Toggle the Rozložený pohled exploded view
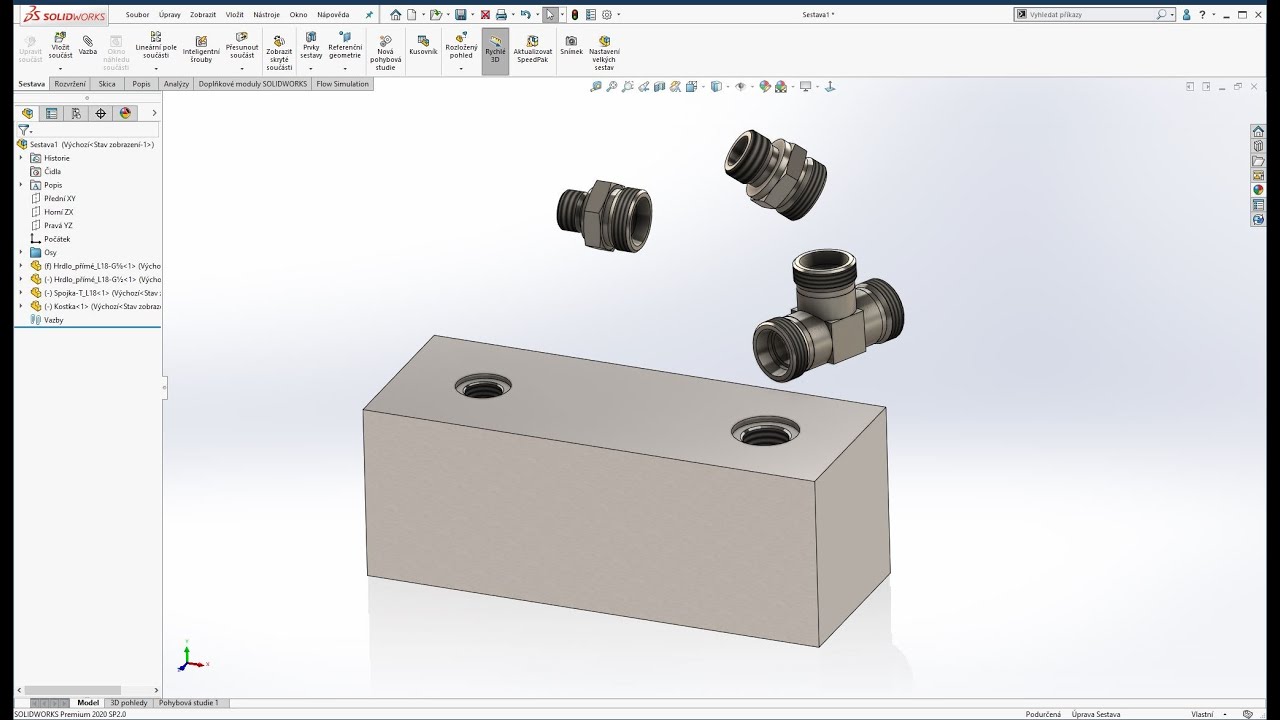1280x720 pixels. click(461, 44)
